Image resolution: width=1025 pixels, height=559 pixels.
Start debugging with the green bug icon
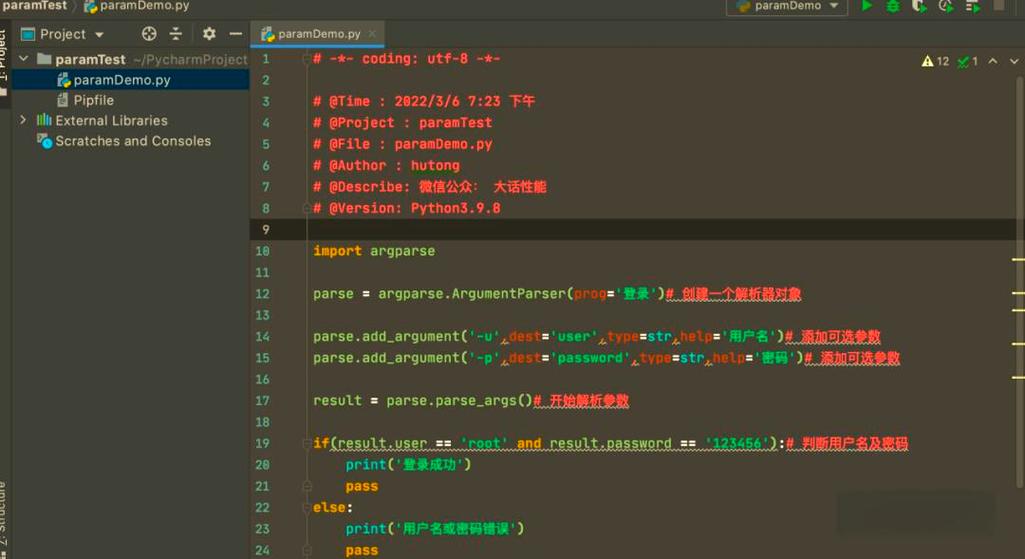tap(892, 6)
